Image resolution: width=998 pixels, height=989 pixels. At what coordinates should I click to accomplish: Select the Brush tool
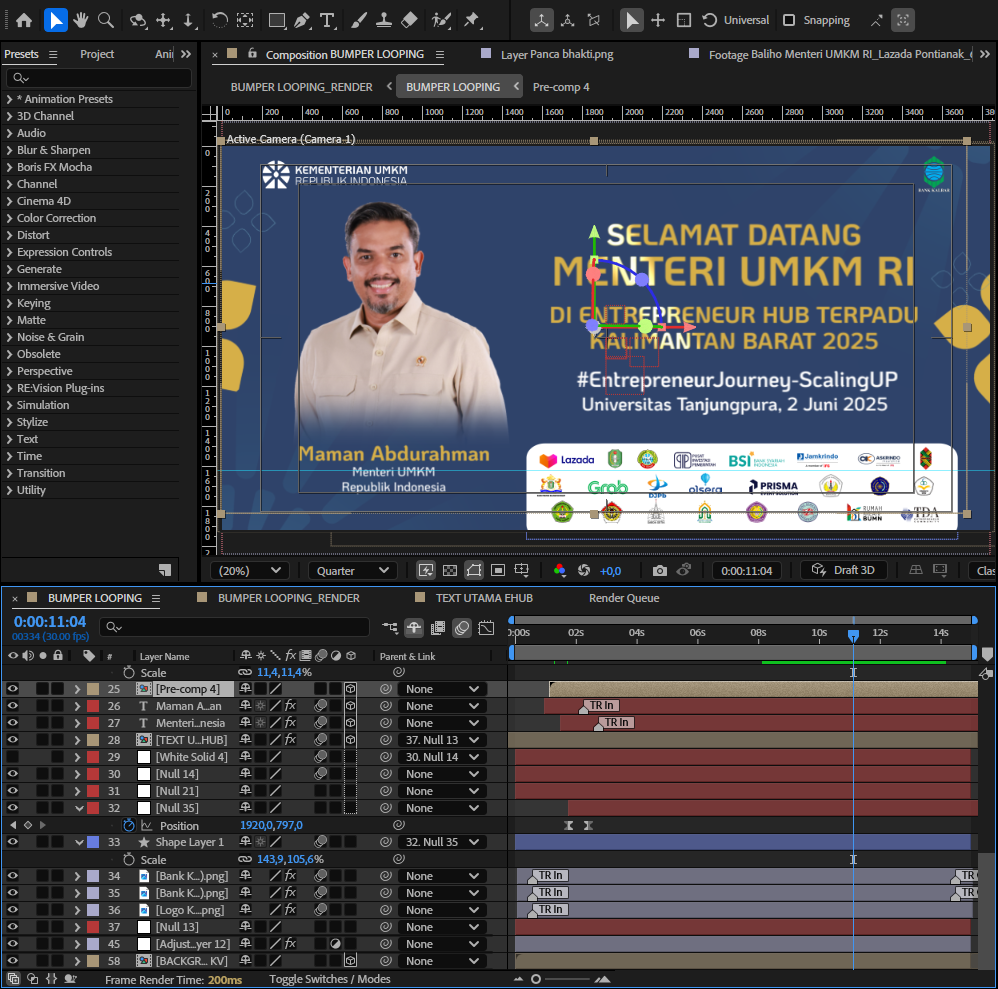[x=358, y=20]
